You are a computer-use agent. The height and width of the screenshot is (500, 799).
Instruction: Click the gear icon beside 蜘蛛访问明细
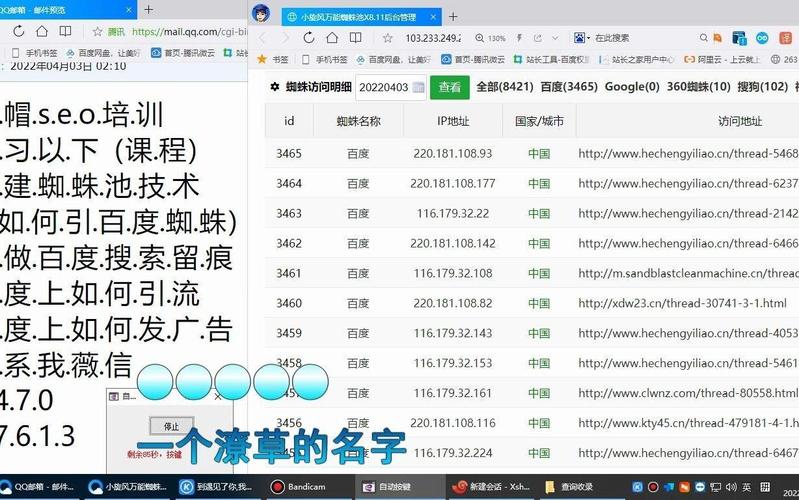pos(275,87)
